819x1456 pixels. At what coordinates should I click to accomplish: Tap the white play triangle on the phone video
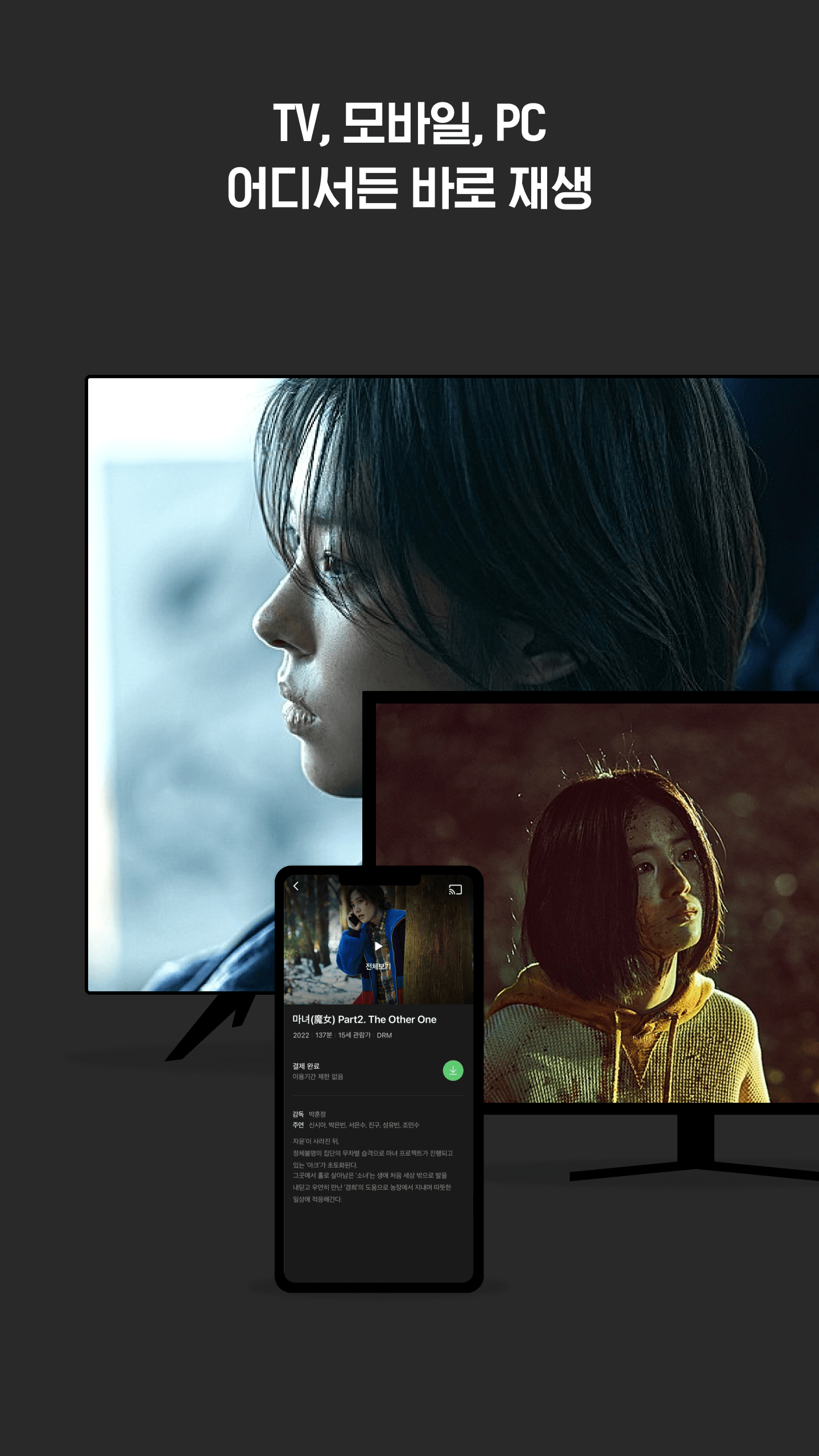(x=378, y=946)
